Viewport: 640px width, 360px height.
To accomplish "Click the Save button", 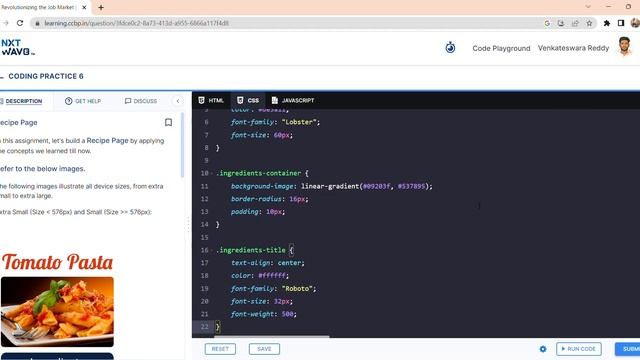I will 264,349.
